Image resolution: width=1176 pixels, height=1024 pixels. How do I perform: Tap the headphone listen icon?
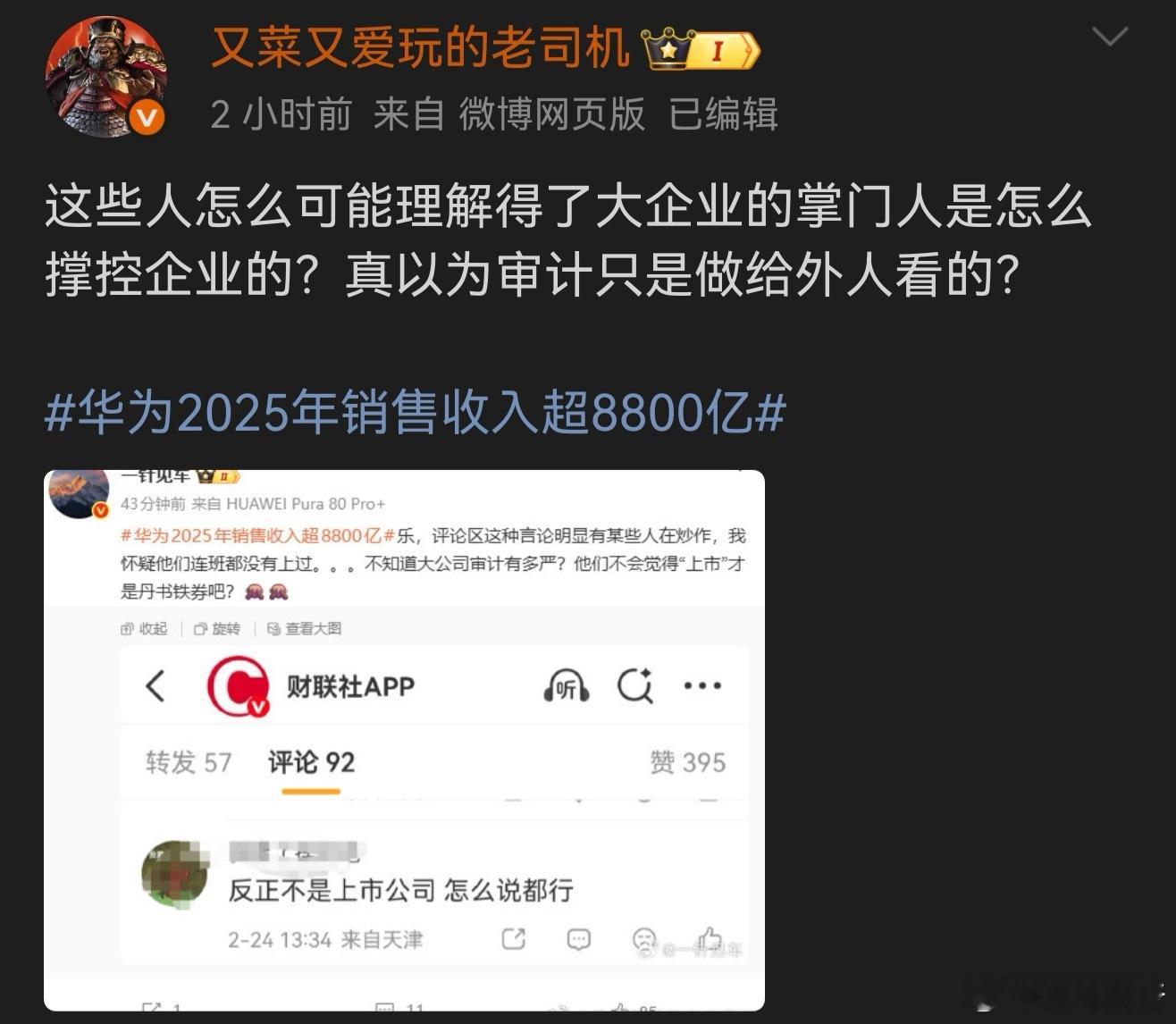[x=566, y=687]
